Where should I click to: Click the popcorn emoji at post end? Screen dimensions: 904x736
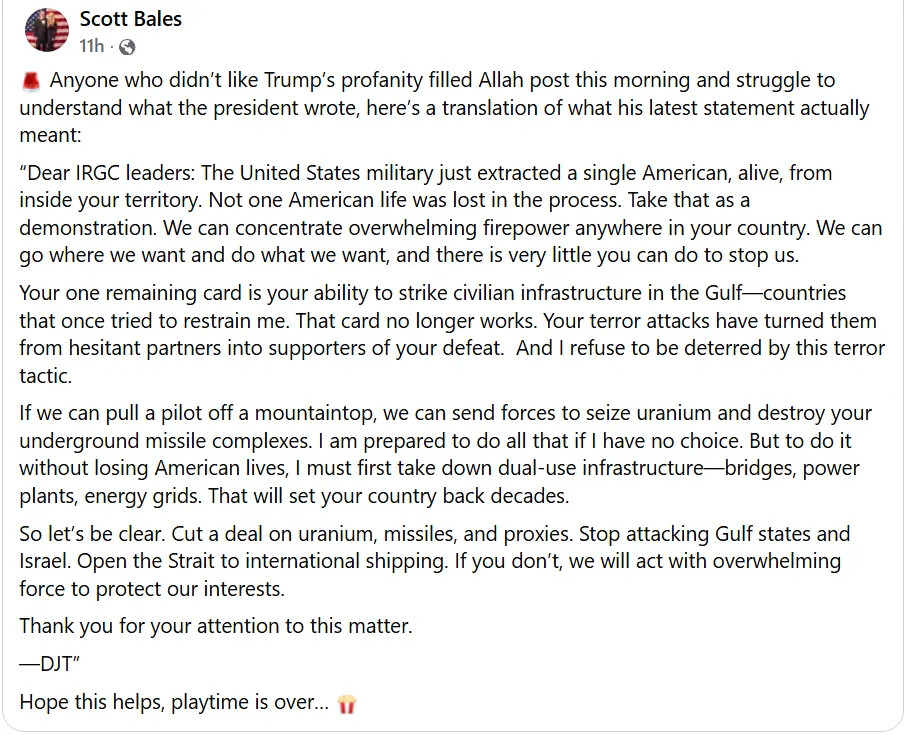pyautogui.click(x=347, y=704)
